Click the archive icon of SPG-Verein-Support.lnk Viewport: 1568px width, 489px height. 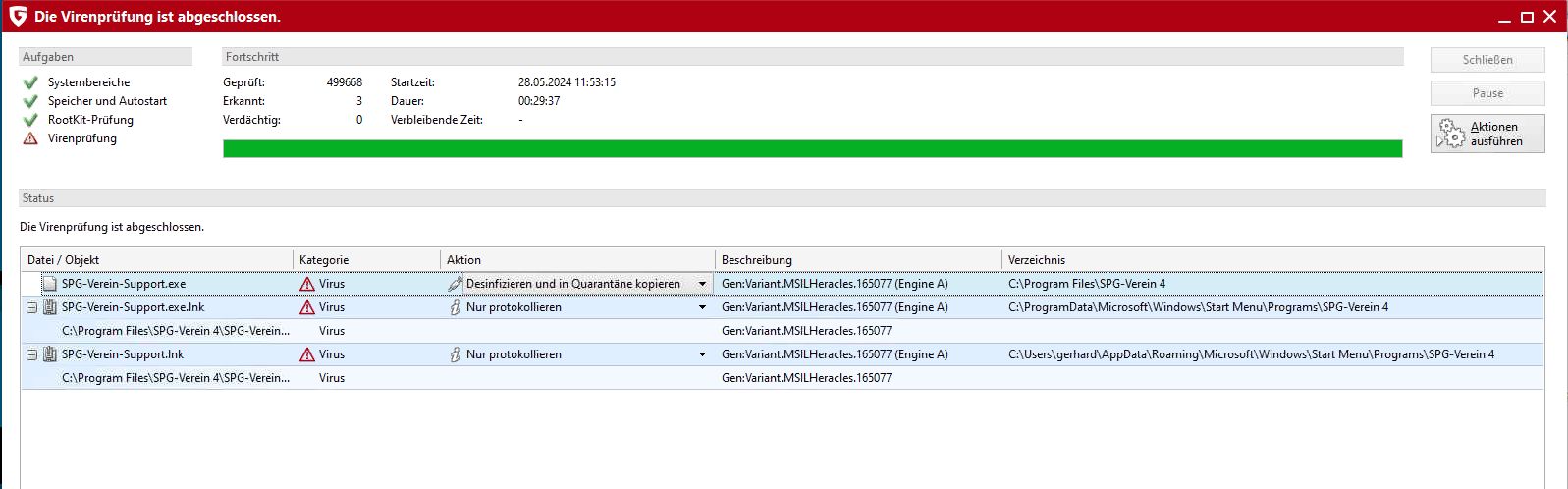click(x=49, y=354)
